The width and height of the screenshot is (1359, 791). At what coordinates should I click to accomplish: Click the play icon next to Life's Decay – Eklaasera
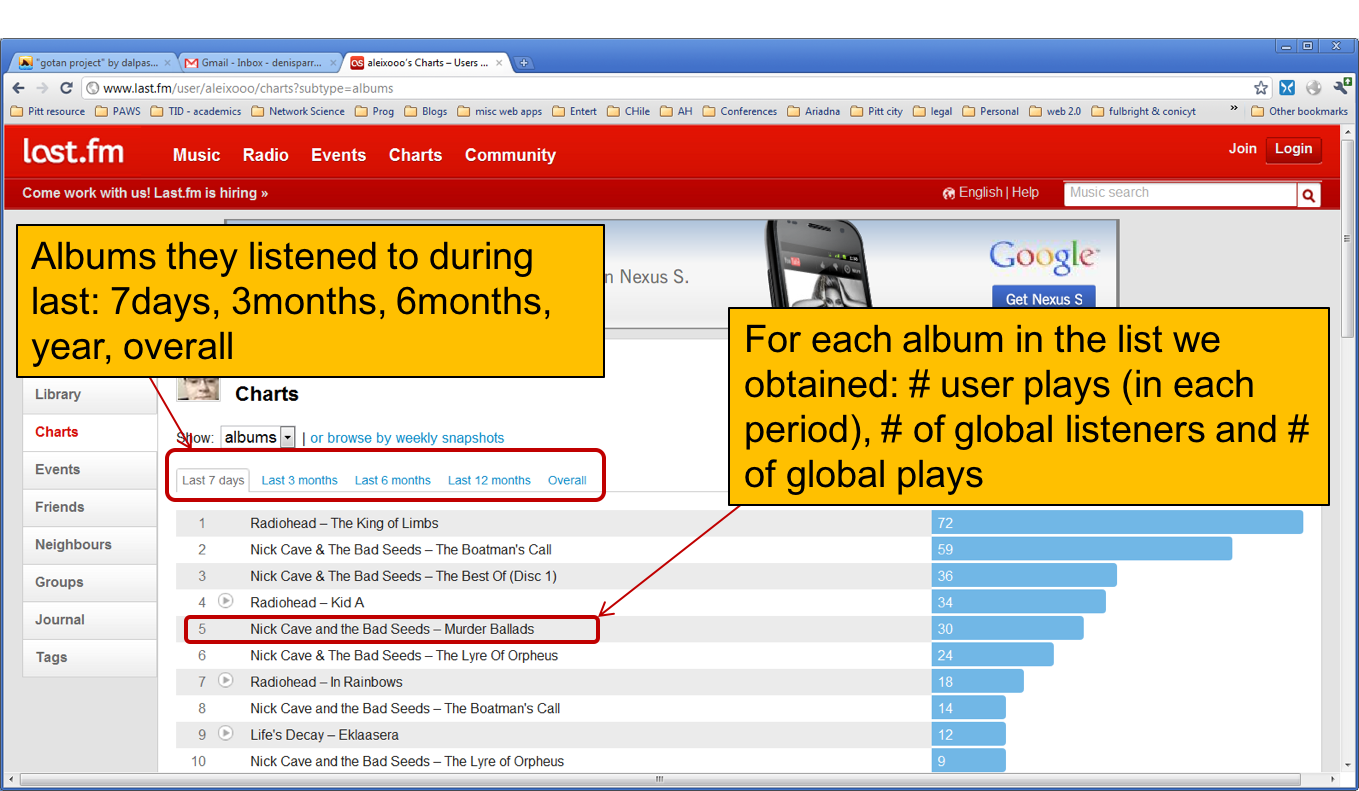coord(226,734)
